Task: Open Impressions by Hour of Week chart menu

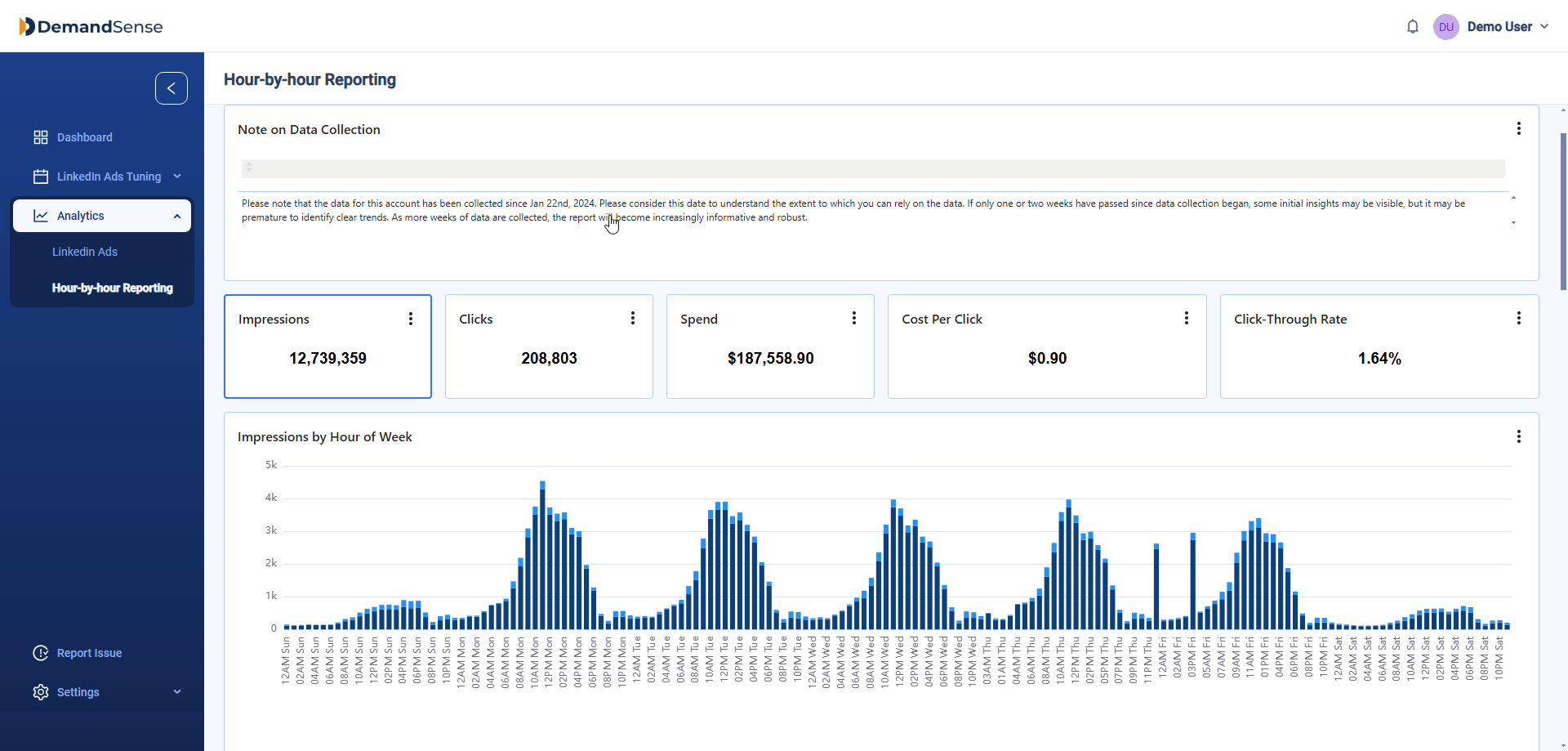Action: pyautogui.click(x=1519, y=436)
